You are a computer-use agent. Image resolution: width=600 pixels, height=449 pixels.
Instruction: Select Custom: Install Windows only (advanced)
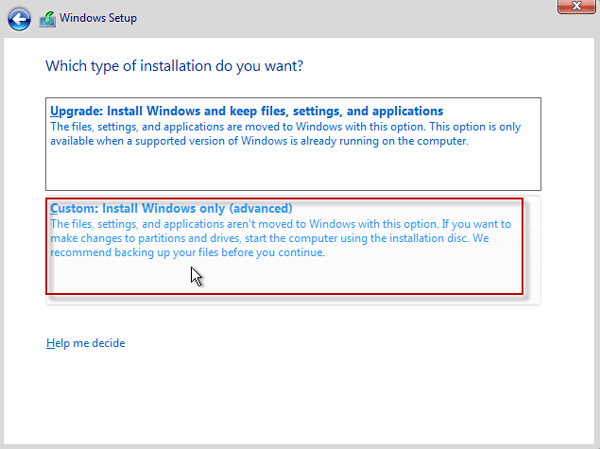[x=293, y=250]
